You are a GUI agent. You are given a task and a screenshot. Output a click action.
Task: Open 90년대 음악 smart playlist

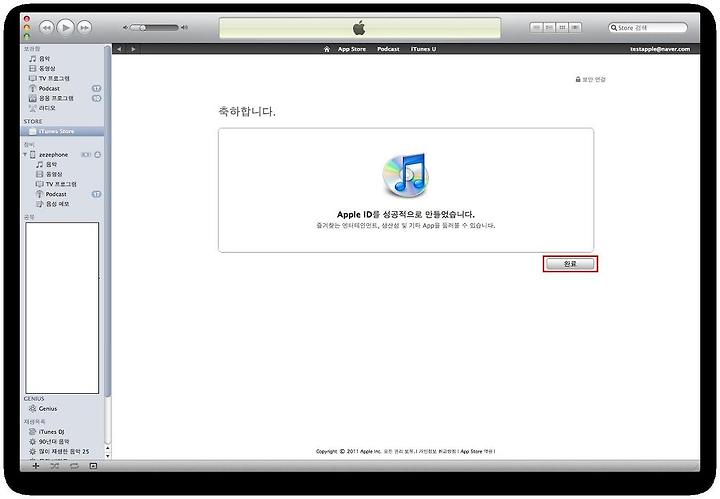point(62,442)
